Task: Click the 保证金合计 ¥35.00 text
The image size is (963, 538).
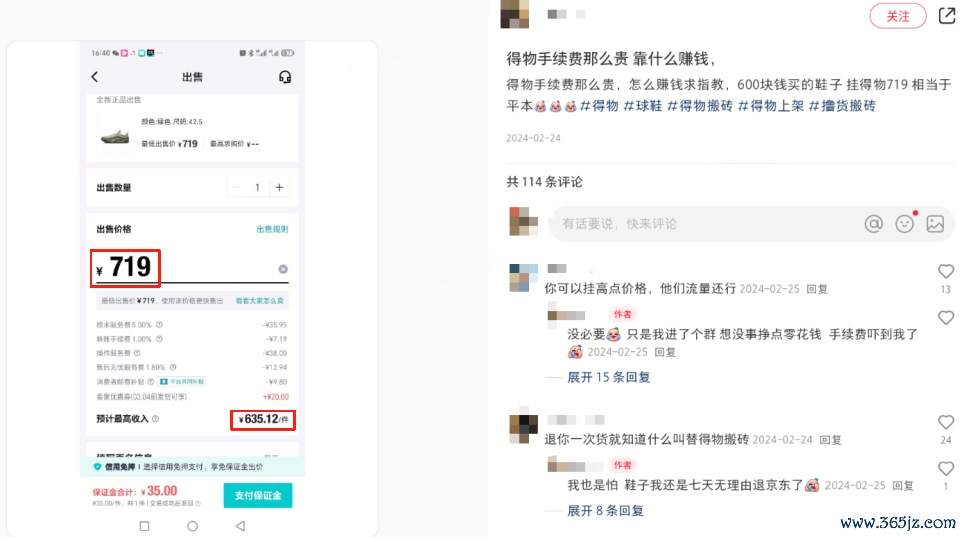Action: pyautogui.click(x=135, y=491)
